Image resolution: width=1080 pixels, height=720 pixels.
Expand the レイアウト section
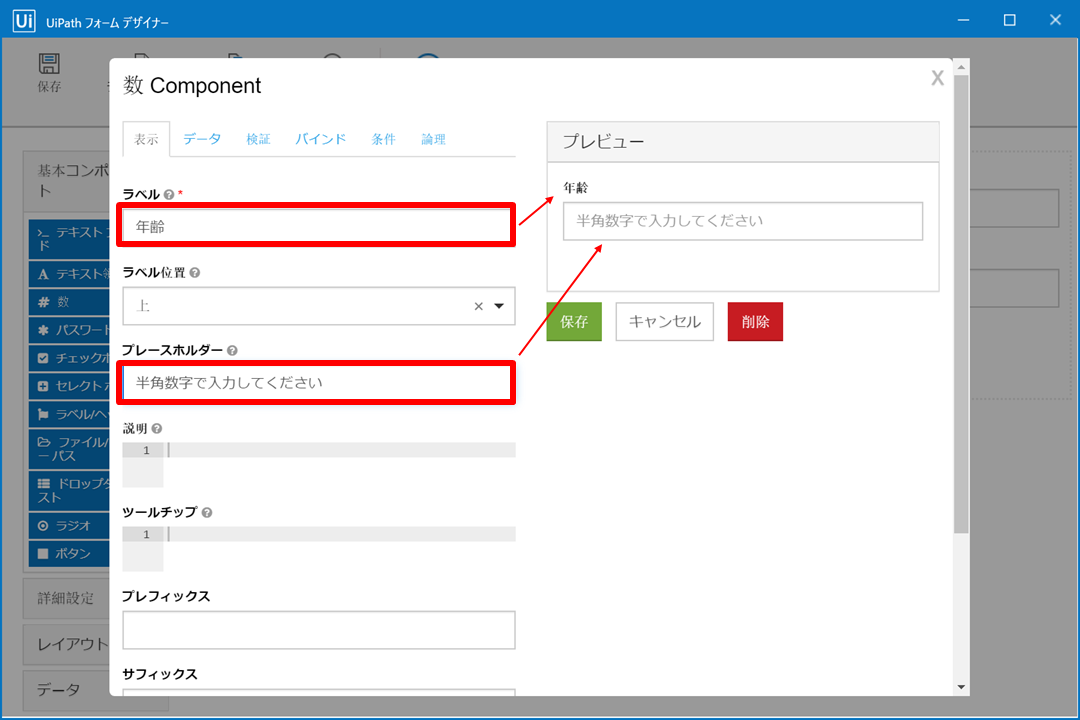(67, 644)
